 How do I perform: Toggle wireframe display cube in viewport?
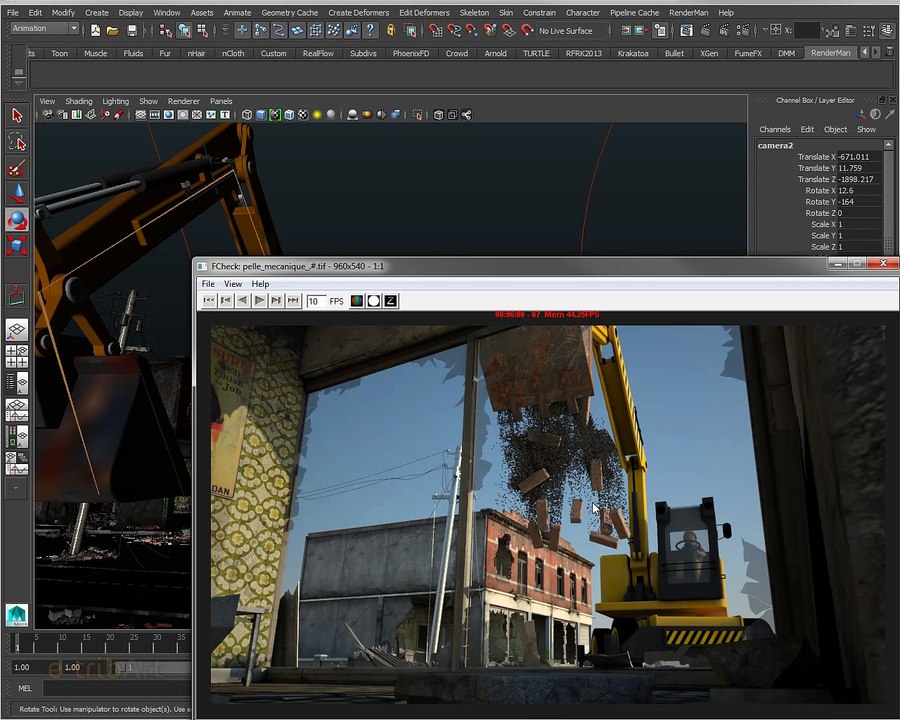tap(247, 115)
